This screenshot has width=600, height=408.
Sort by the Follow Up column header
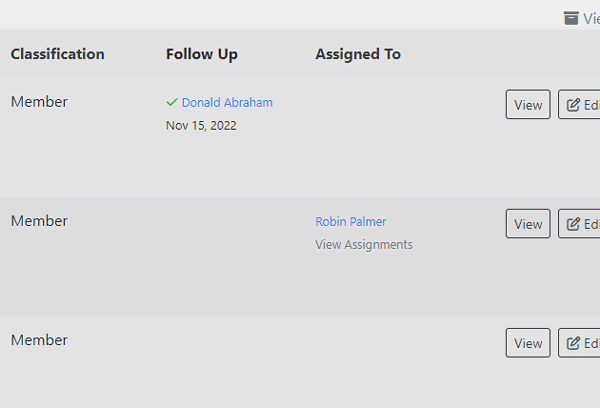point(202,54)
